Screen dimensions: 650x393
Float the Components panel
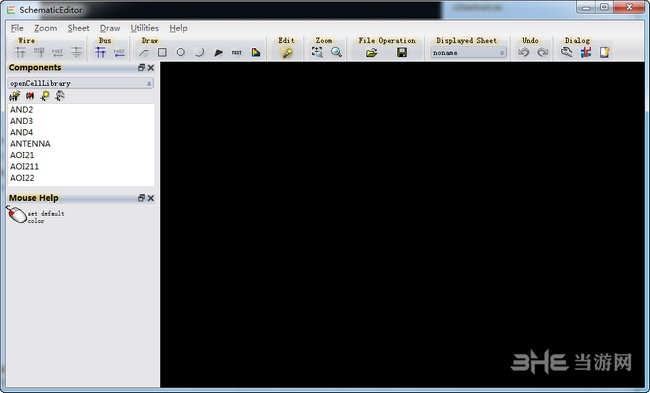141,68
